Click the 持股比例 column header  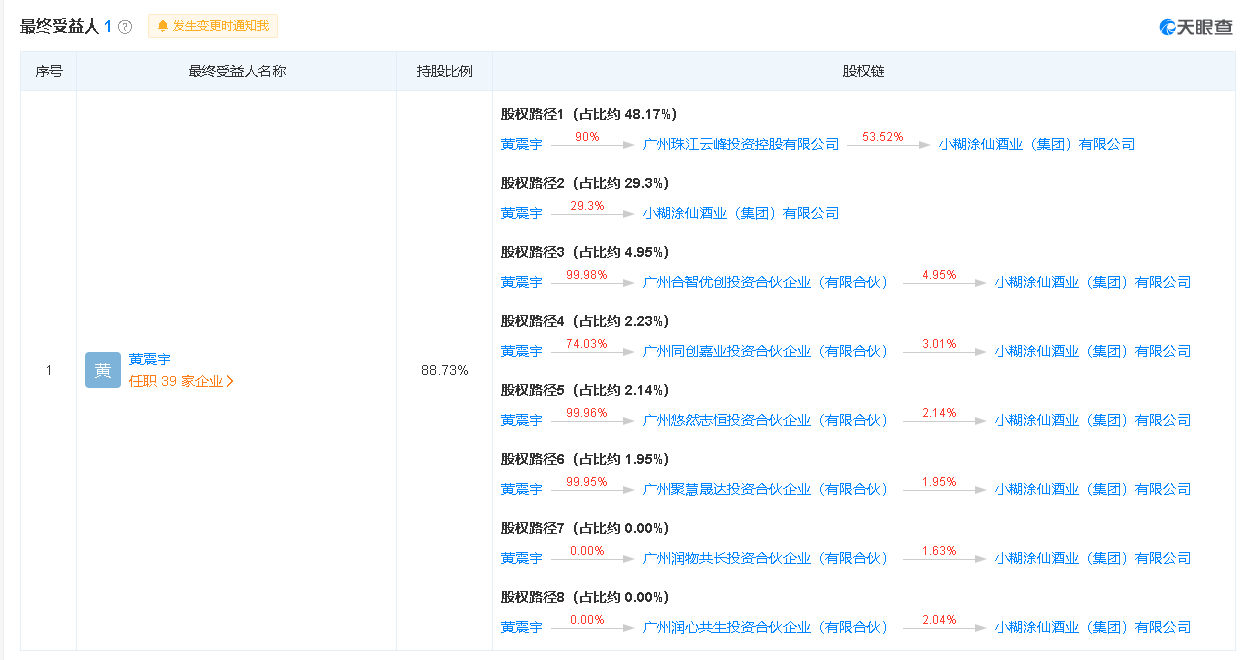tap(445, 72)
